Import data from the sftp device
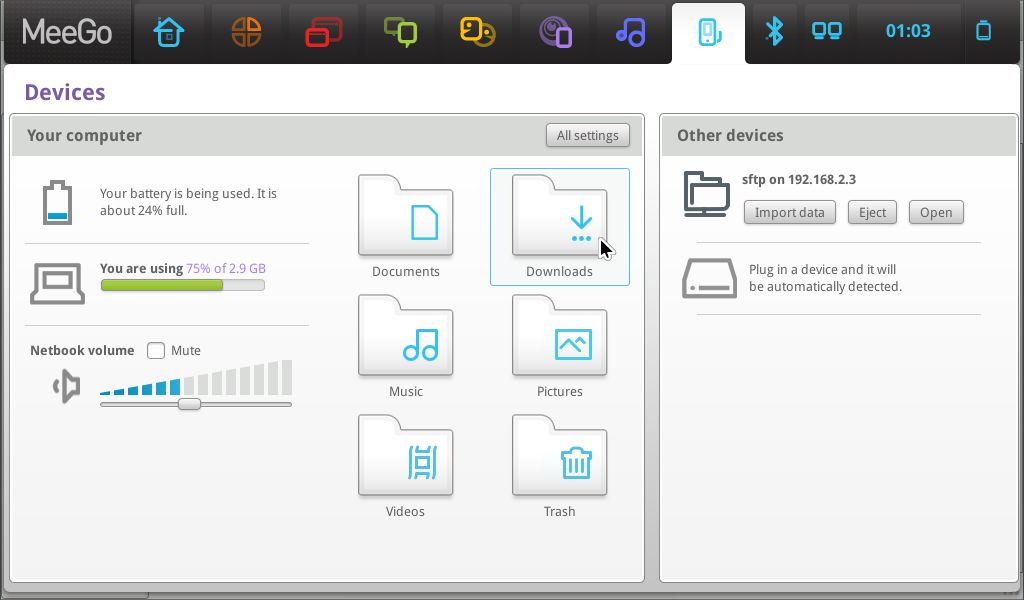Viewport: 1024px width, 600px height. coord(790,212)
